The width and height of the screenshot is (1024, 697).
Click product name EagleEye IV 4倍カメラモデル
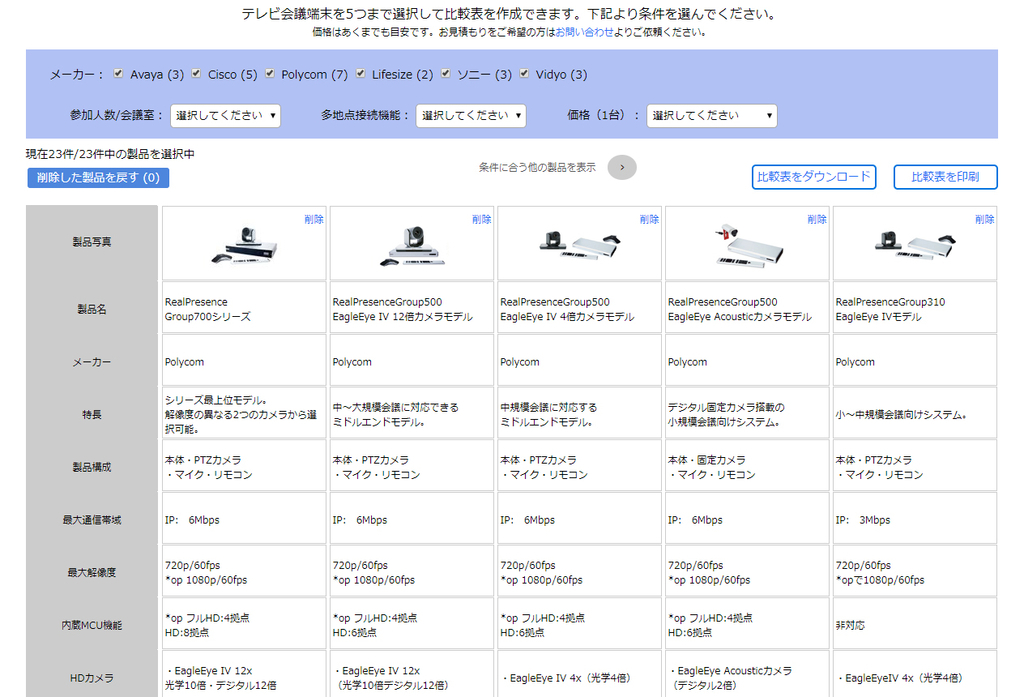click(x=567, y=309)
